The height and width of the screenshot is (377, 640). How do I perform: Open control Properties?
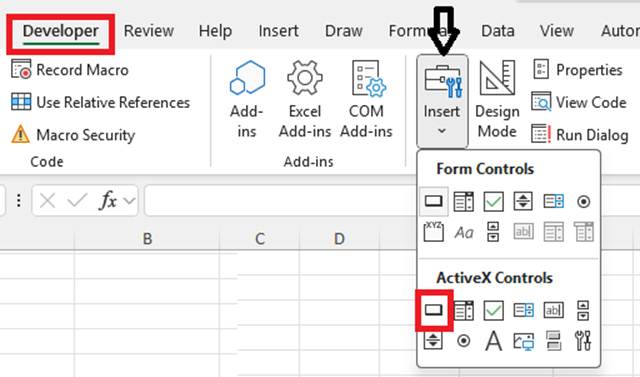pyautogui.click(x=578, y=70)
